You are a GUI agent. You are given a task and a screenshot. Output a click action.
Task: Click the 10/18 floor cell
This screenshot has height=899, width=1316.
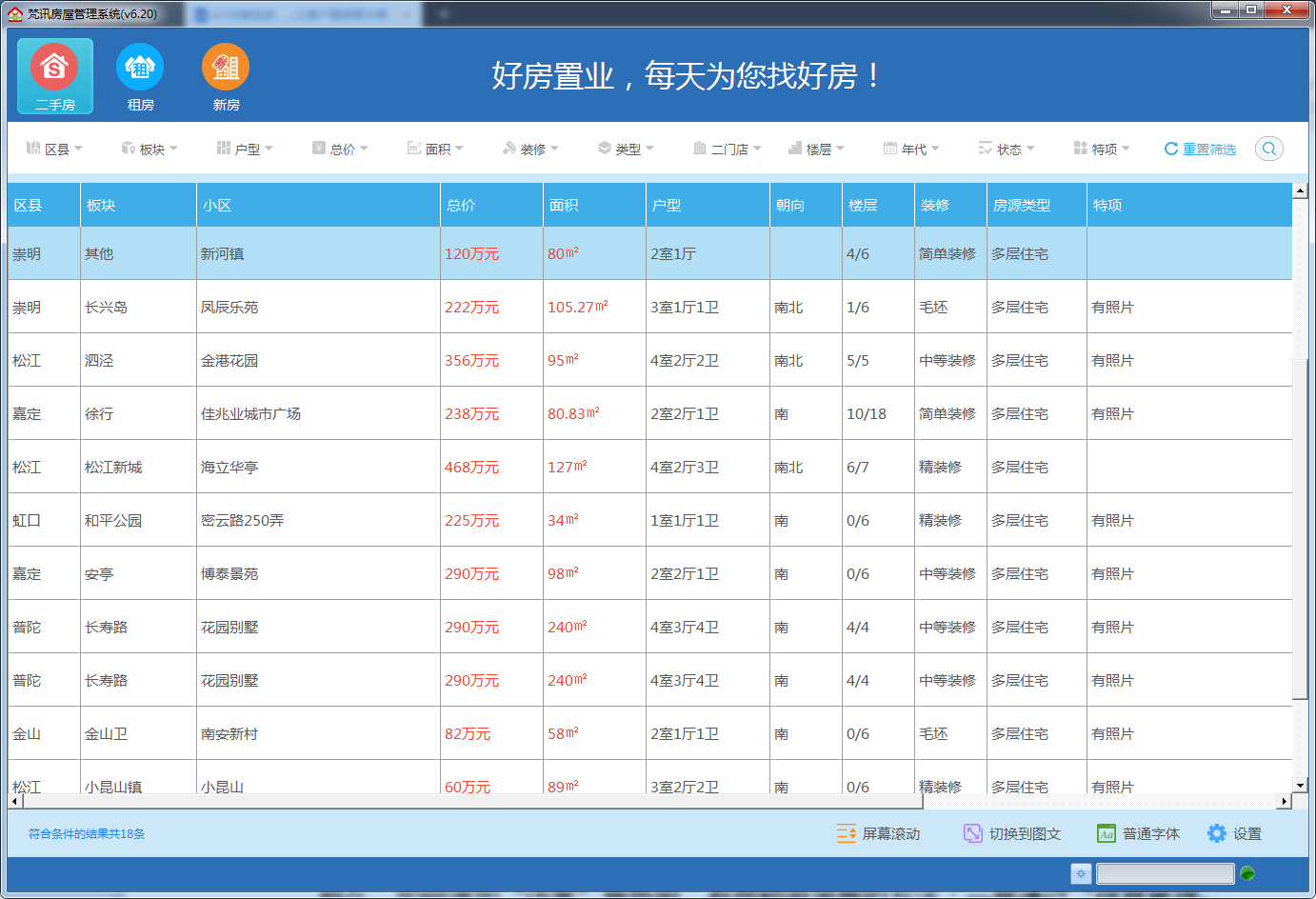click(878, 413)
